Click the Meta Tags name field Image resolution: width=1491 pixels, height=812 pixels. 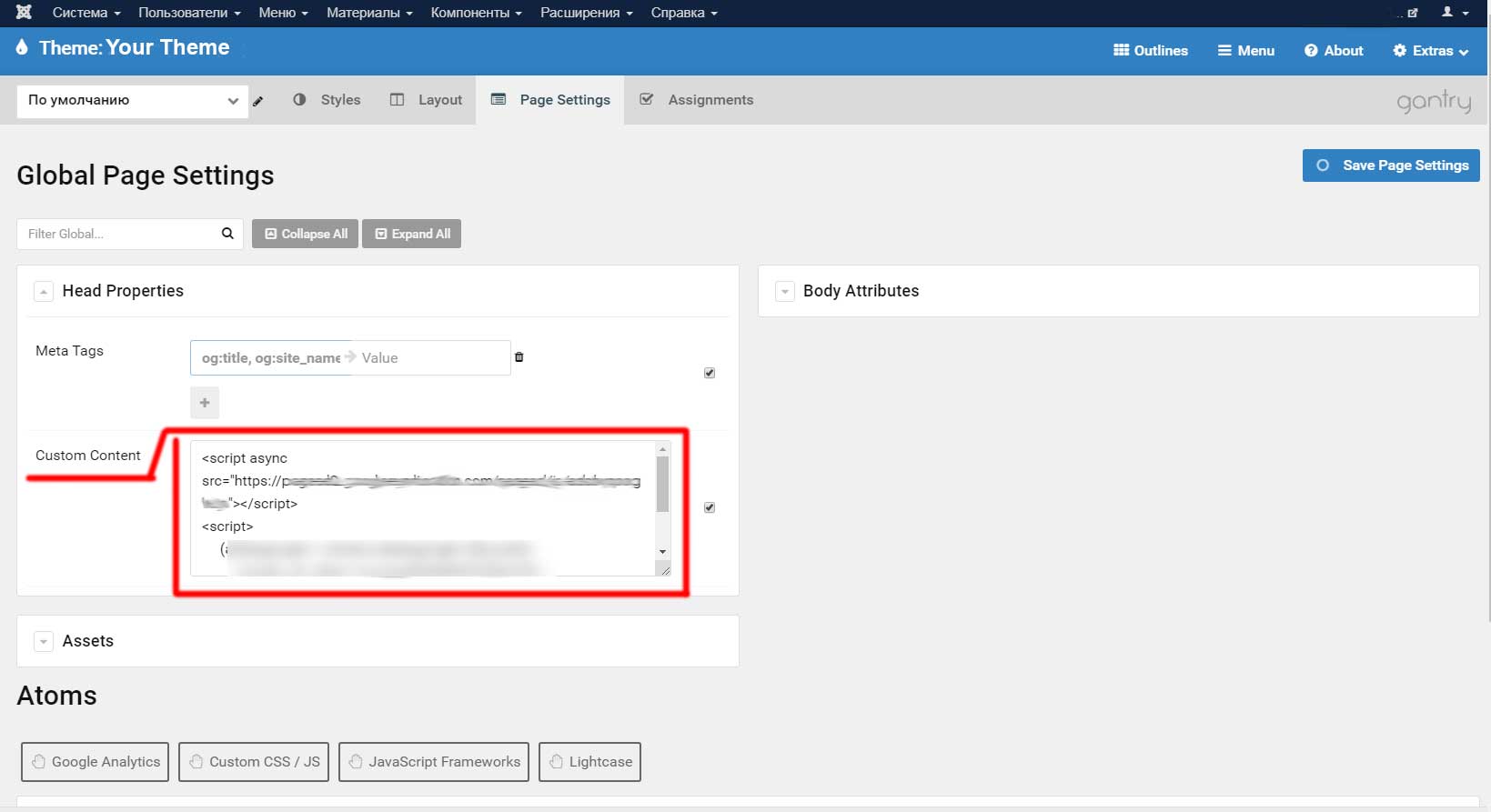click(270, 358)
